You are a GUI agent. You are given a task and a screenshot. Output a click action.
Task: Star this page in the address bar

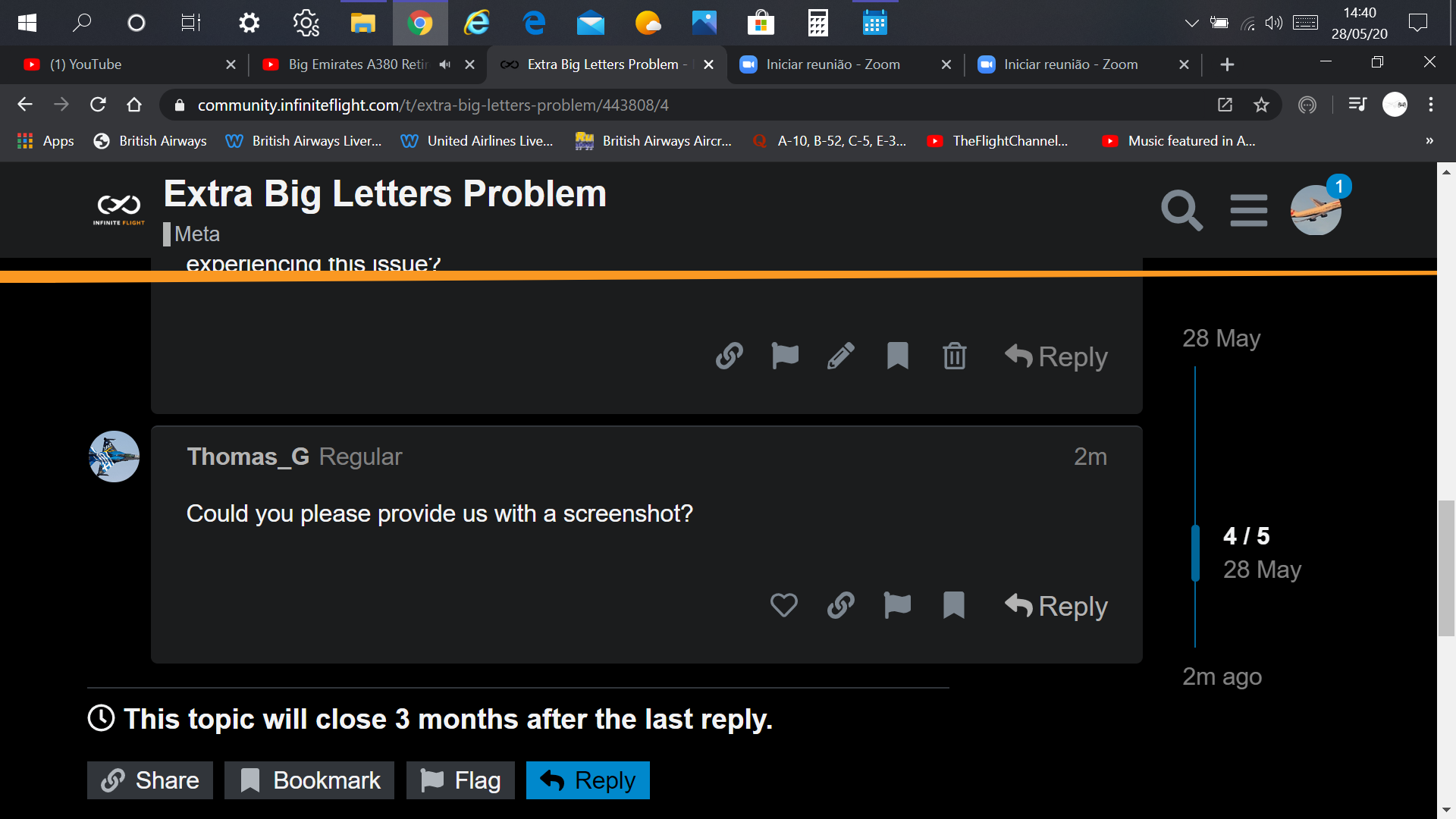[x=1261, y=105]
